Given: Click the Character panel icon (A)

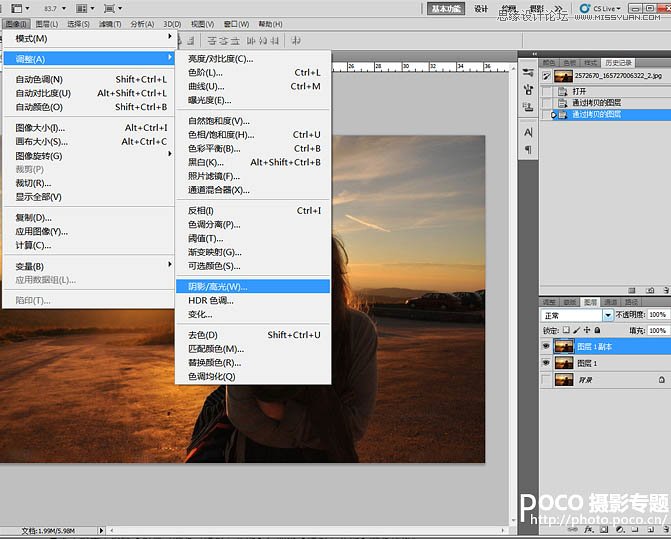Looking at the screenshot, I should point(528,134).
